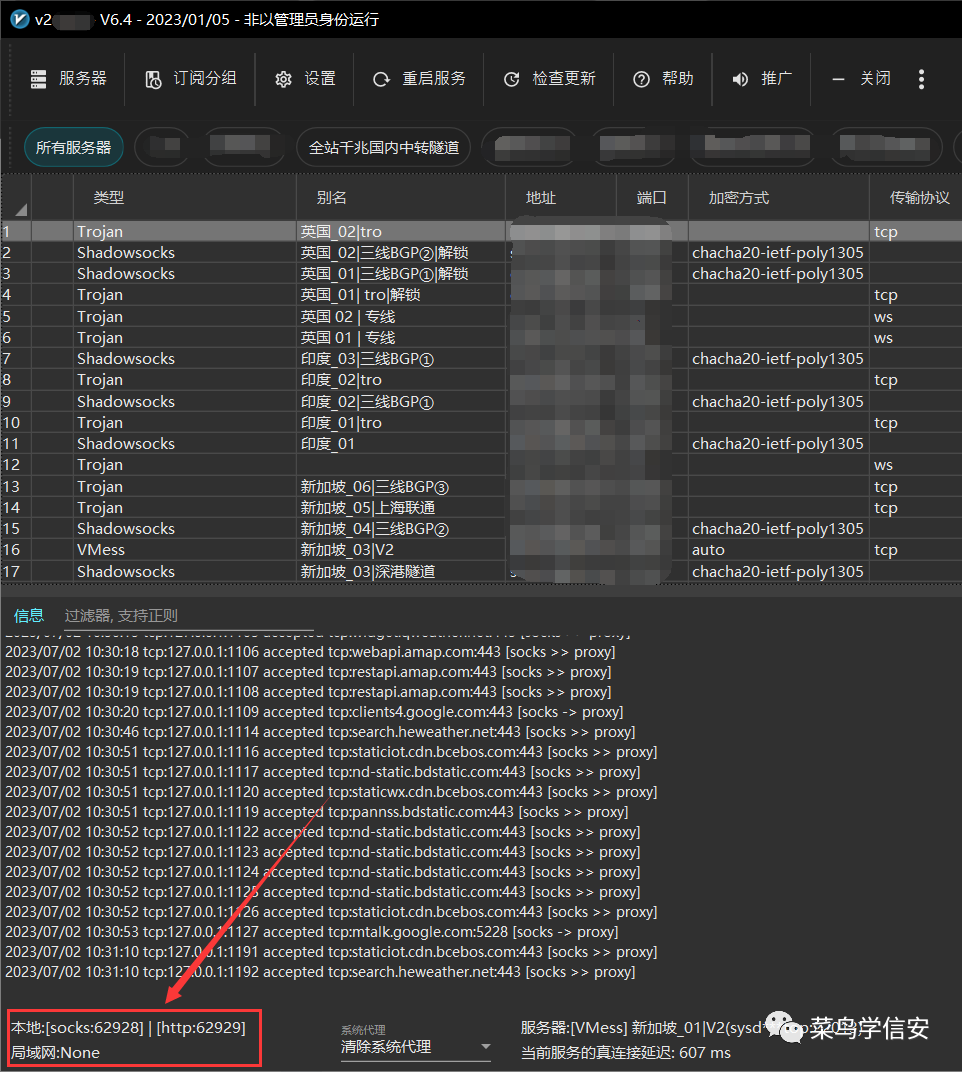Click the 信息 log panel label

(29, 615)
